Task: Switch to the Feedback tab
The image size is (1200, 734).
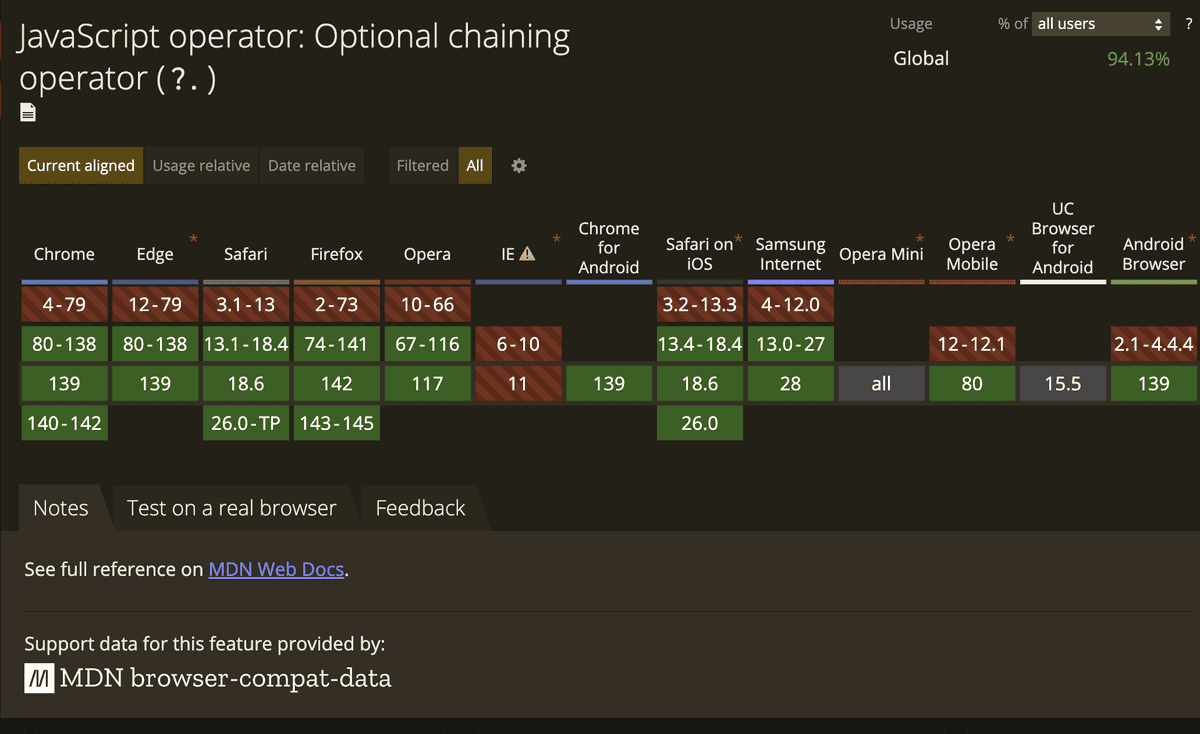Action: (420, 508)
